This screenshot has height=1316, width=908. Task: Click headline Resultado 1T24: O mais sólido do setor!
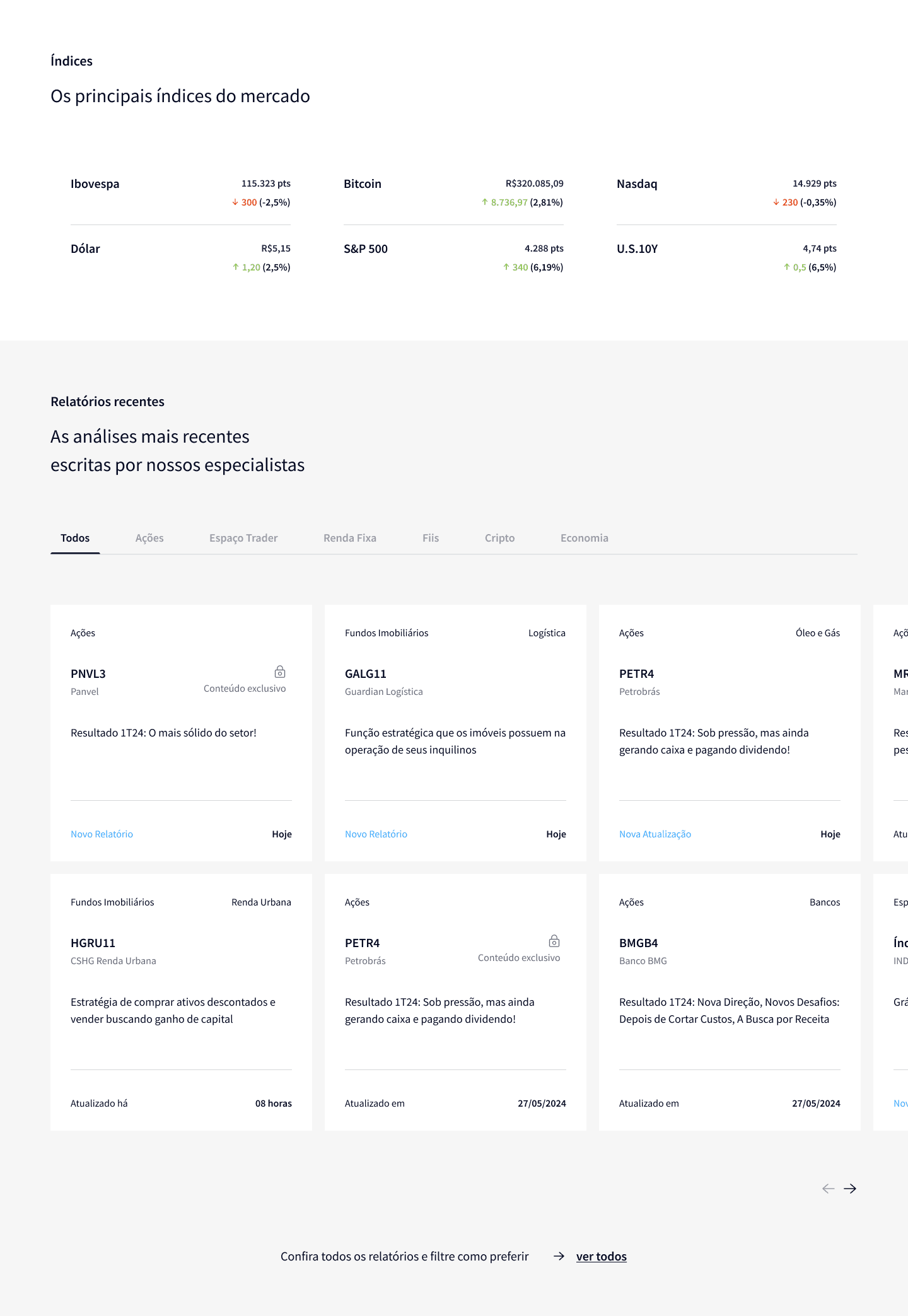[x=164, y=733]
